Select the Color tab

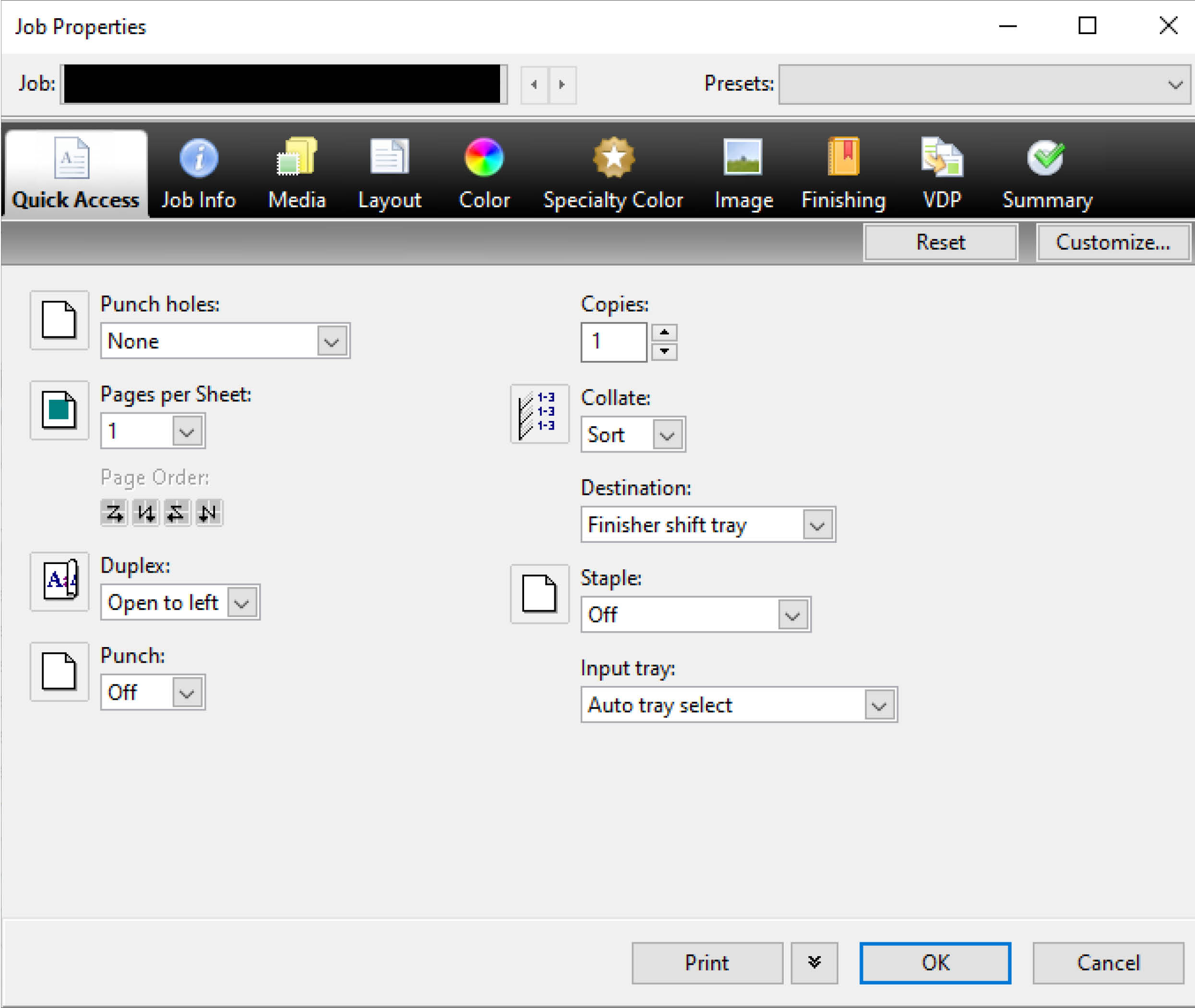484,174
